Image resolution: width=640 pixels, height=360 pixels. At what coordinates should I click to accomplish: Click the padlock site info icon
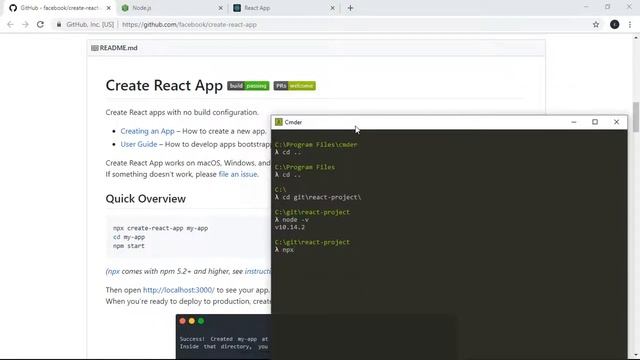click(x=59, y=24)
